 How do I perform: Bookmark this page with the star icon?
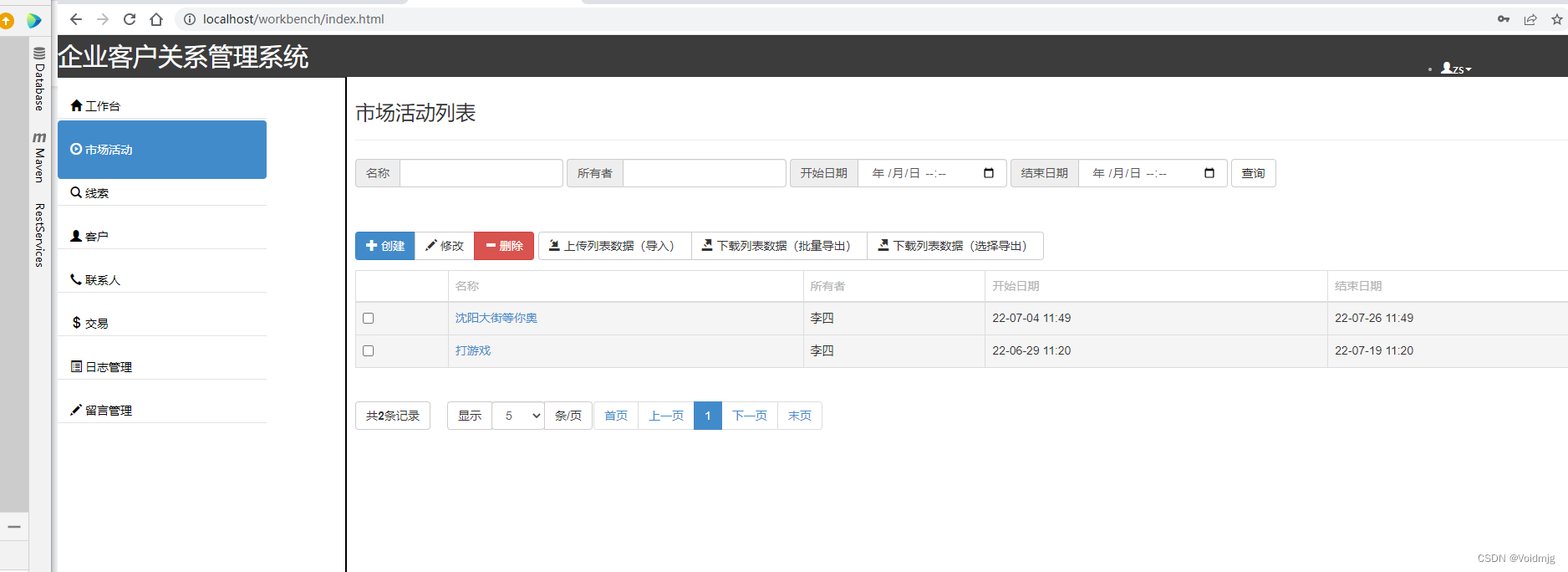pos(1557,19)
